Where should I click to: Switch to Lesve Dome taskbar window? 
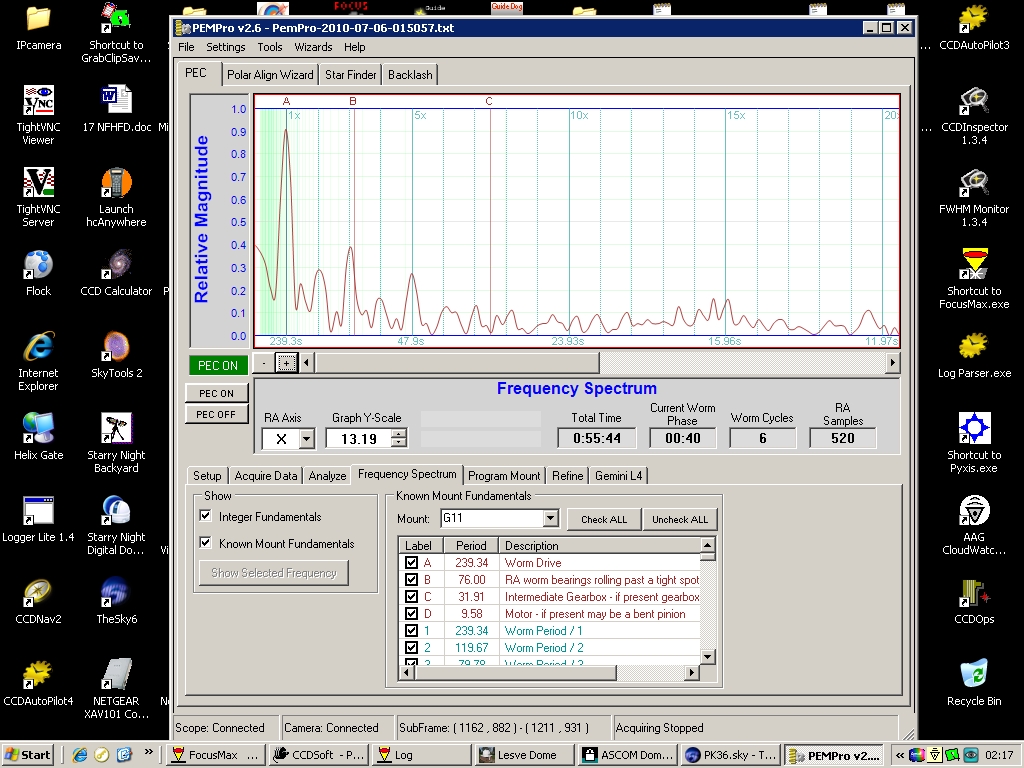click(526, 755)
